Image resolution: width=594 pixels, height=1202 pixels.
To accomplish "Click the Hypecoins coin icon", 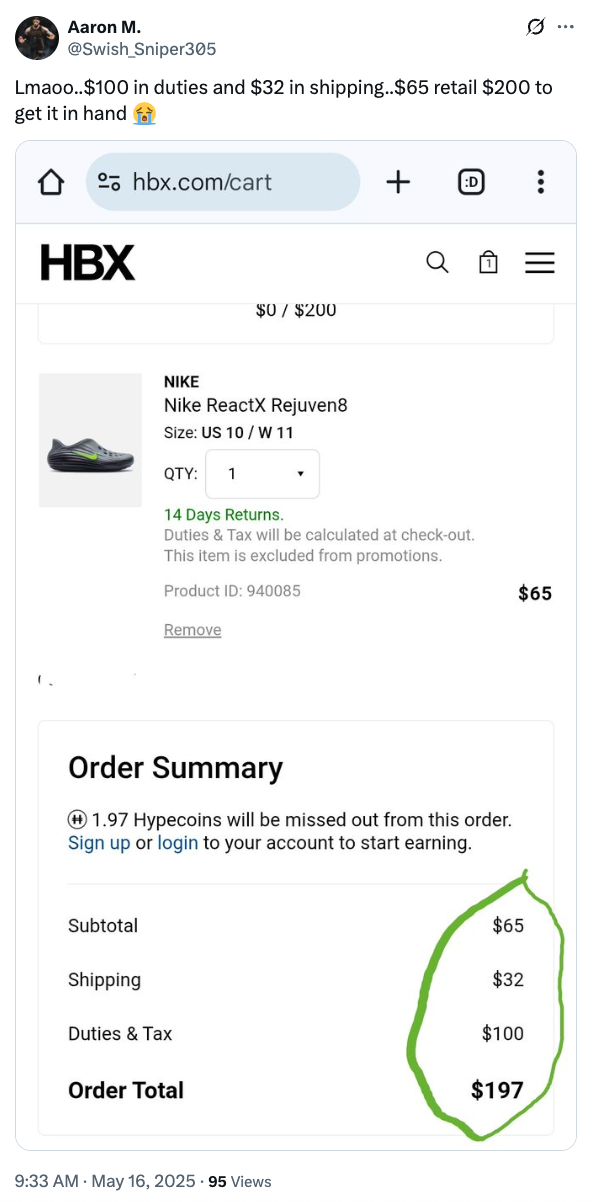I will coord(77,819).
